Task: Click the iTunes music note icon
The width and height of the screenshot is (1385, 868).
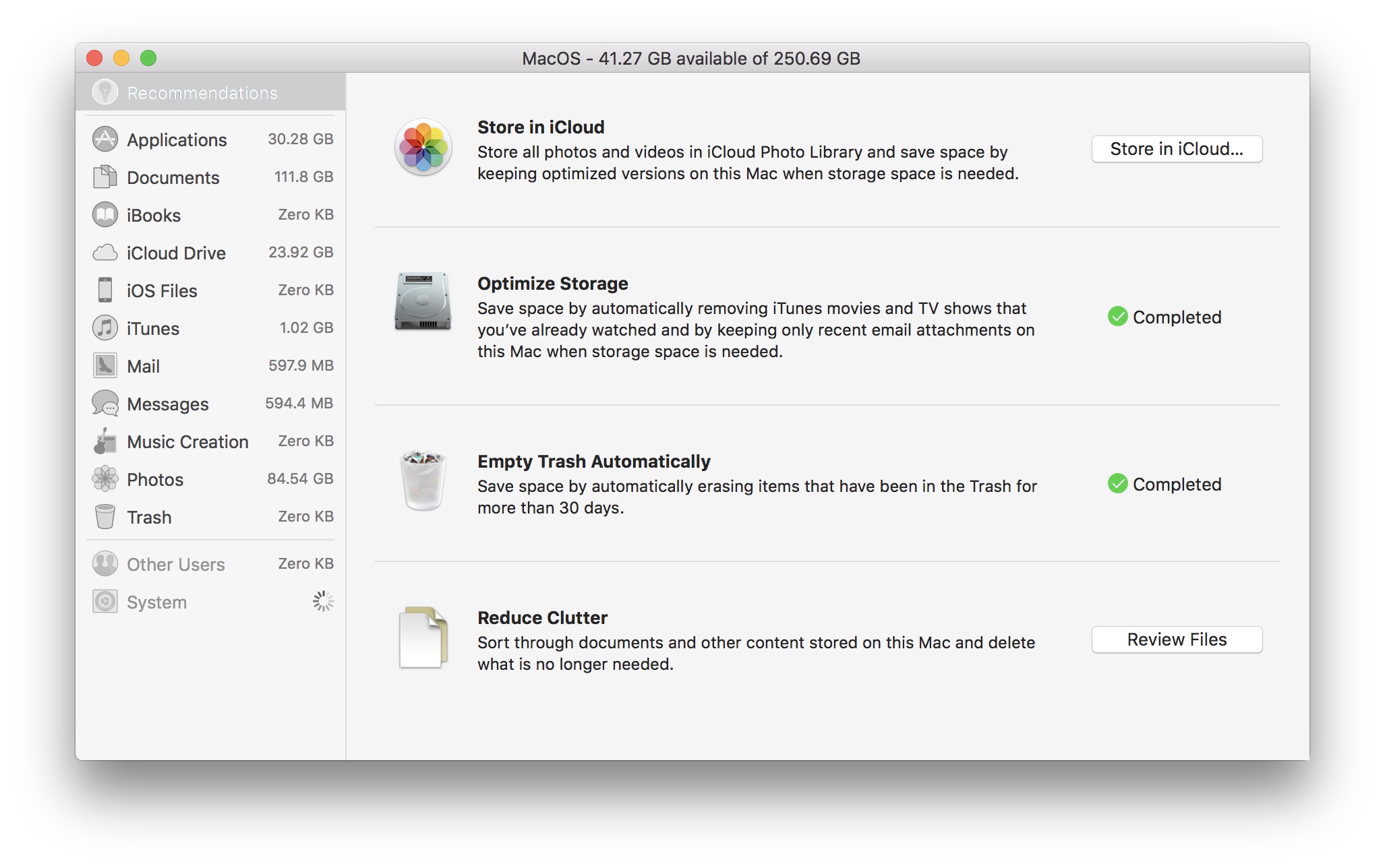Action: pos(105,328)
